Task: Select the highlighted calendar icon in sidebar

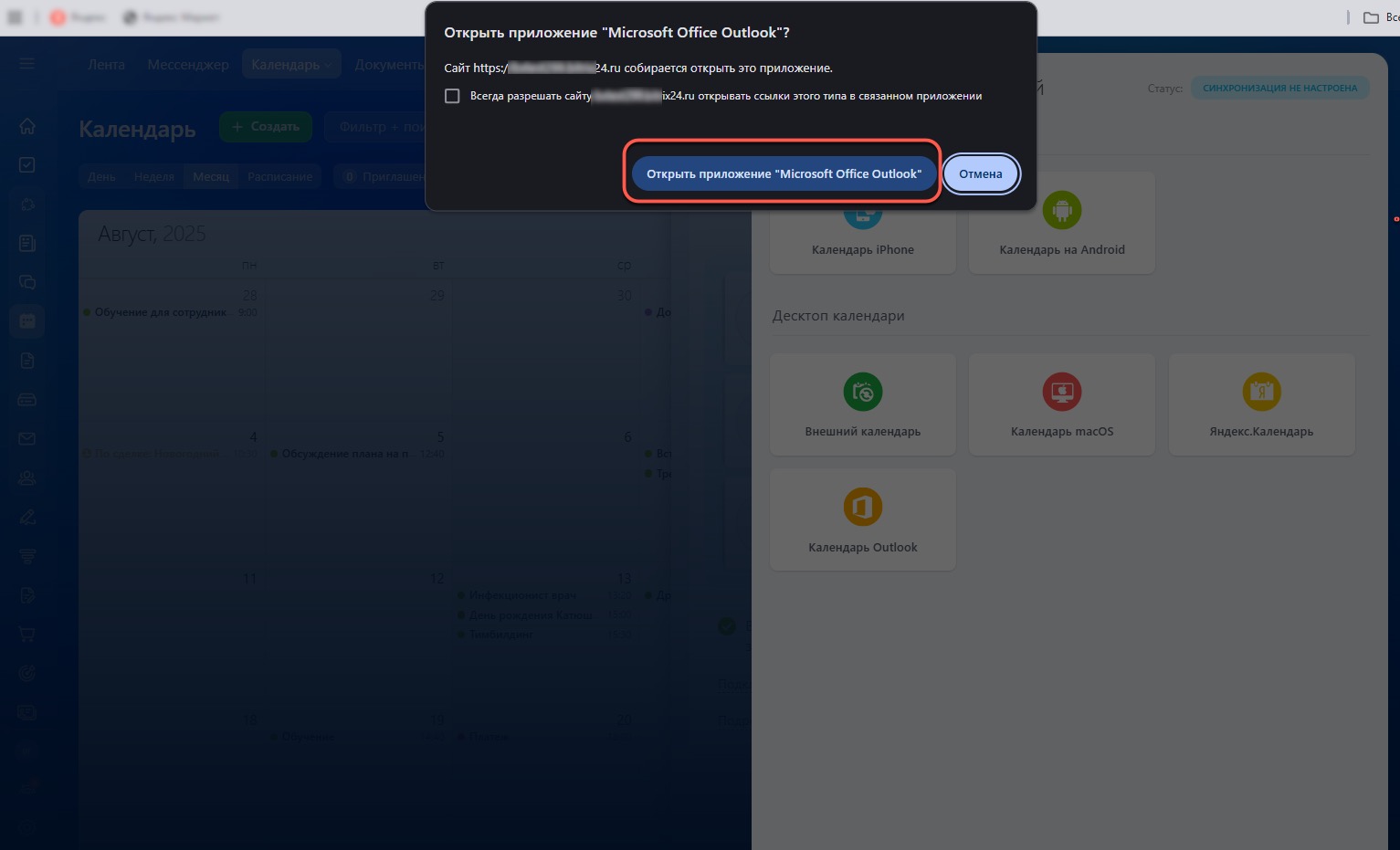Action: [27, 321]
